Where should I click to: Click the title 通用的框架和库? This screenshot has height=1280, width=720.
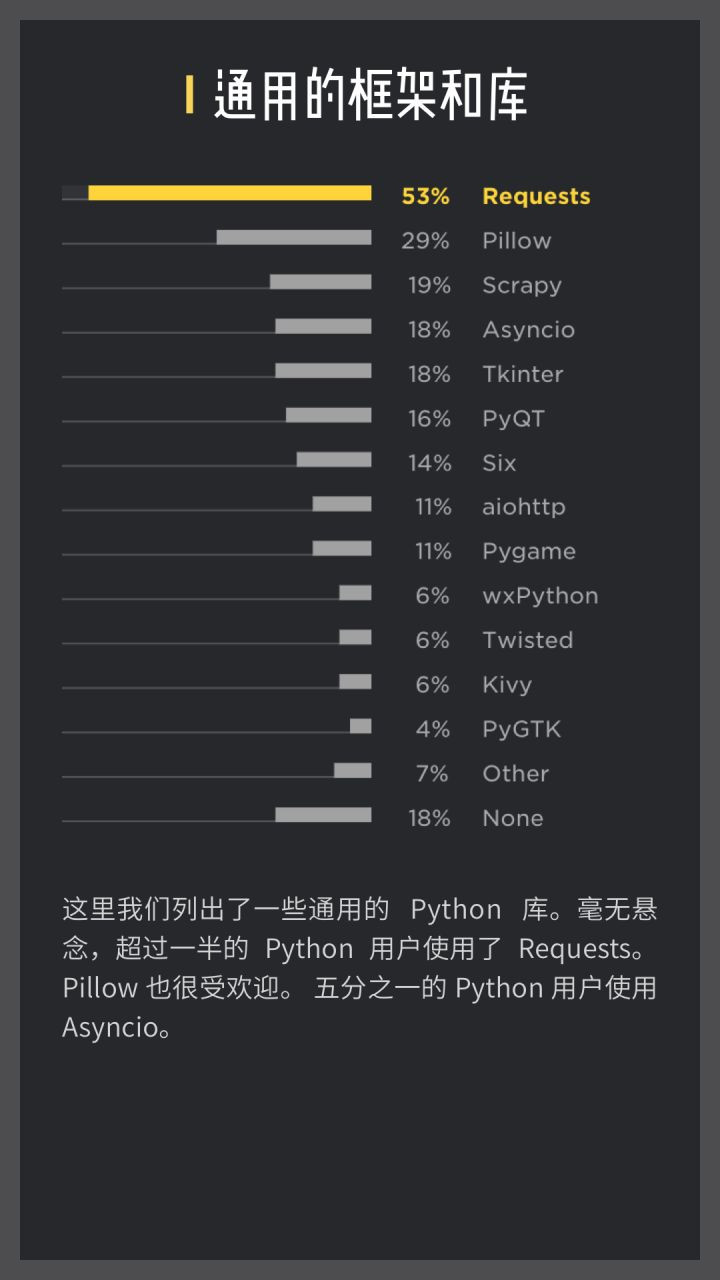click(x=370, y=97)
